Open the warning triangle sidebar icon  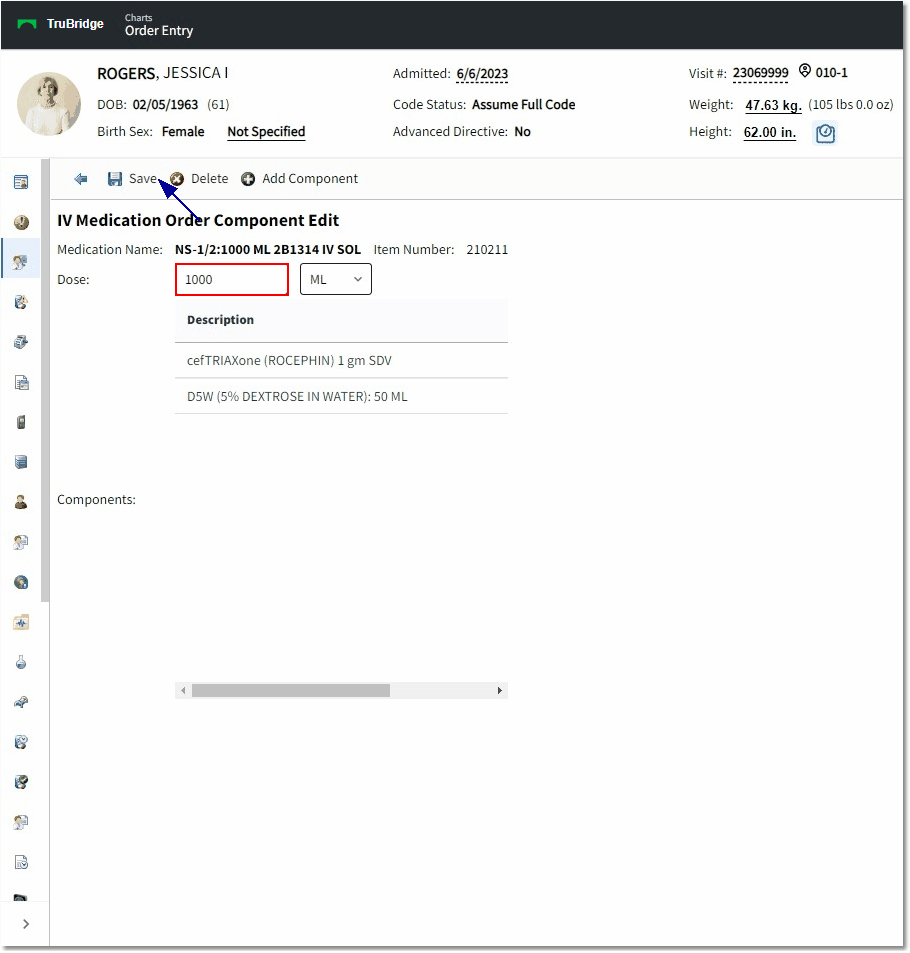pos(21,302)
